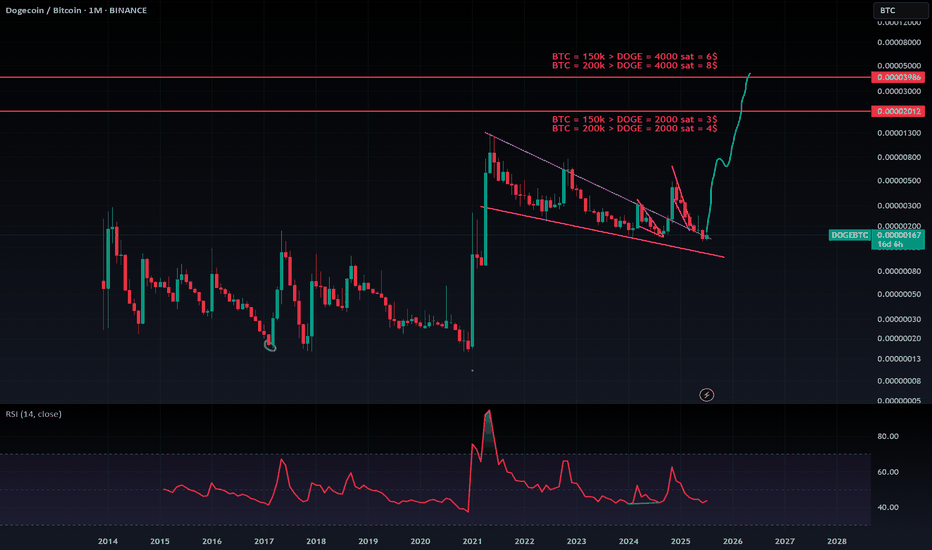Image resolution: width=932 pixels, height=550 pixels.
Task: Click 0.00000020 on the price scale
Action: tap(899, 338)
